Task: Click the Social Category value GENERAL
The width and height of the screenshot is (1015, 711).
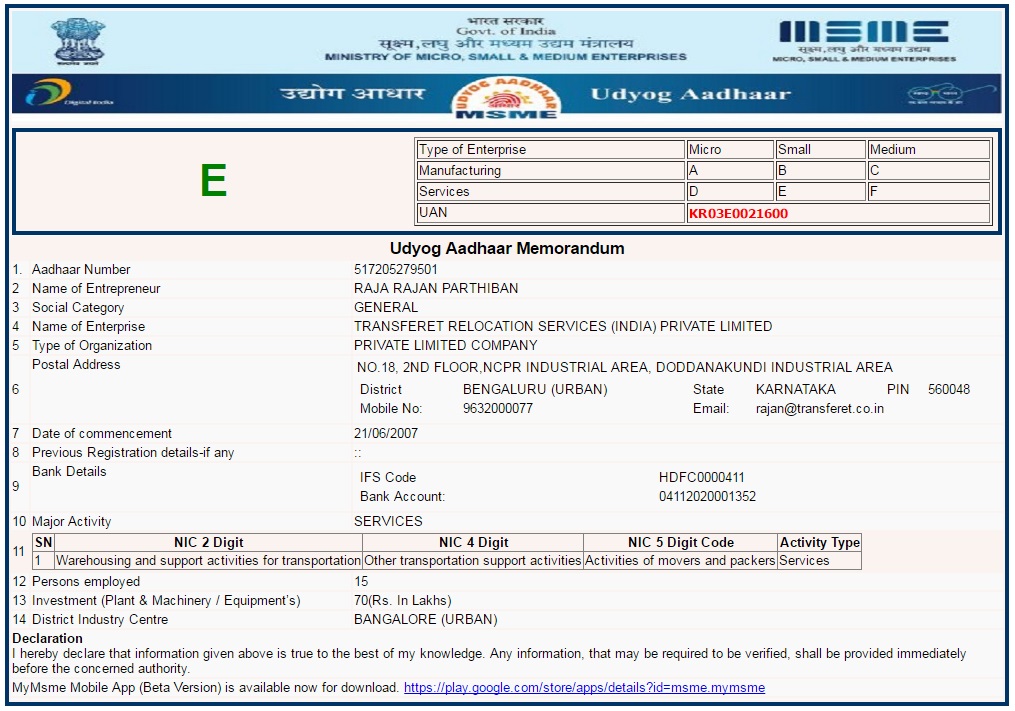Action: click(x=386, y=307)
